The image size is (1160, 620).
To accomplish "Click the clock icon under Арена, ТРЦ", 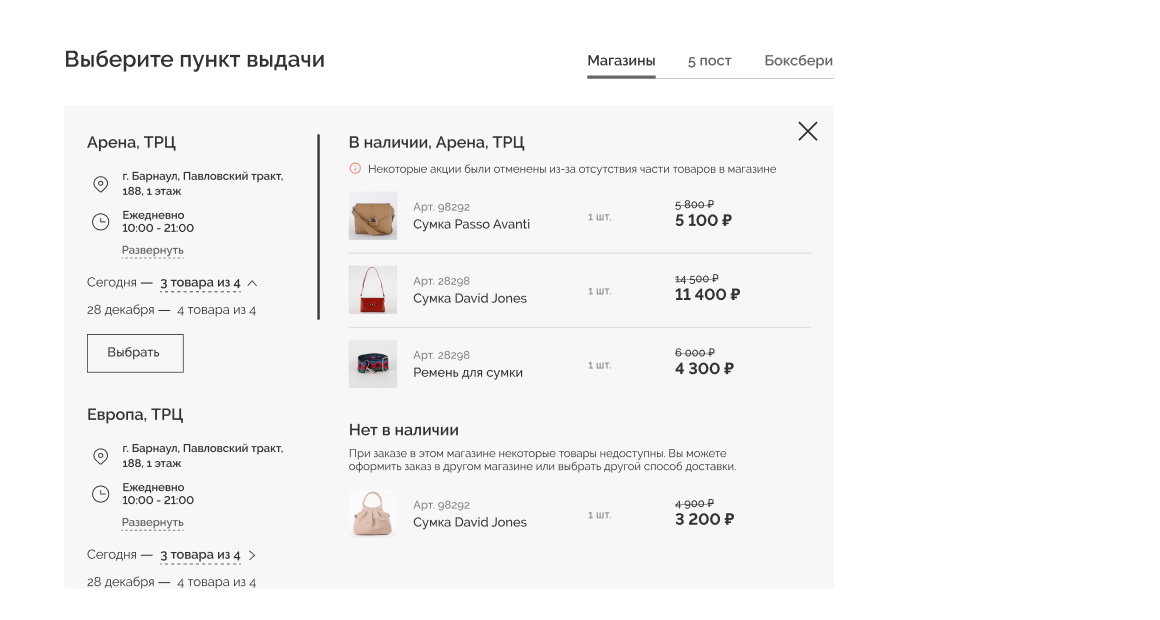I will coord(100,222).
